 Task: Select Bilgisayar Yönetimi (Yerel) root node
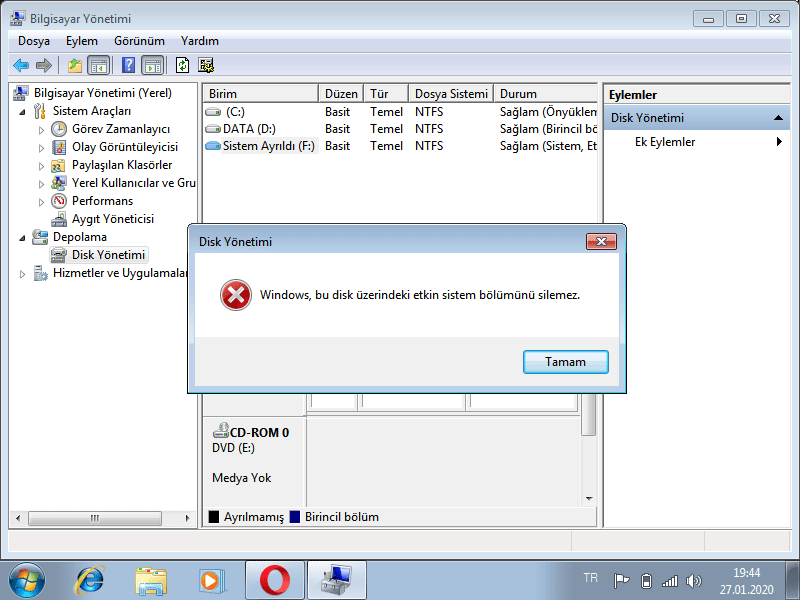coord(93,93)
